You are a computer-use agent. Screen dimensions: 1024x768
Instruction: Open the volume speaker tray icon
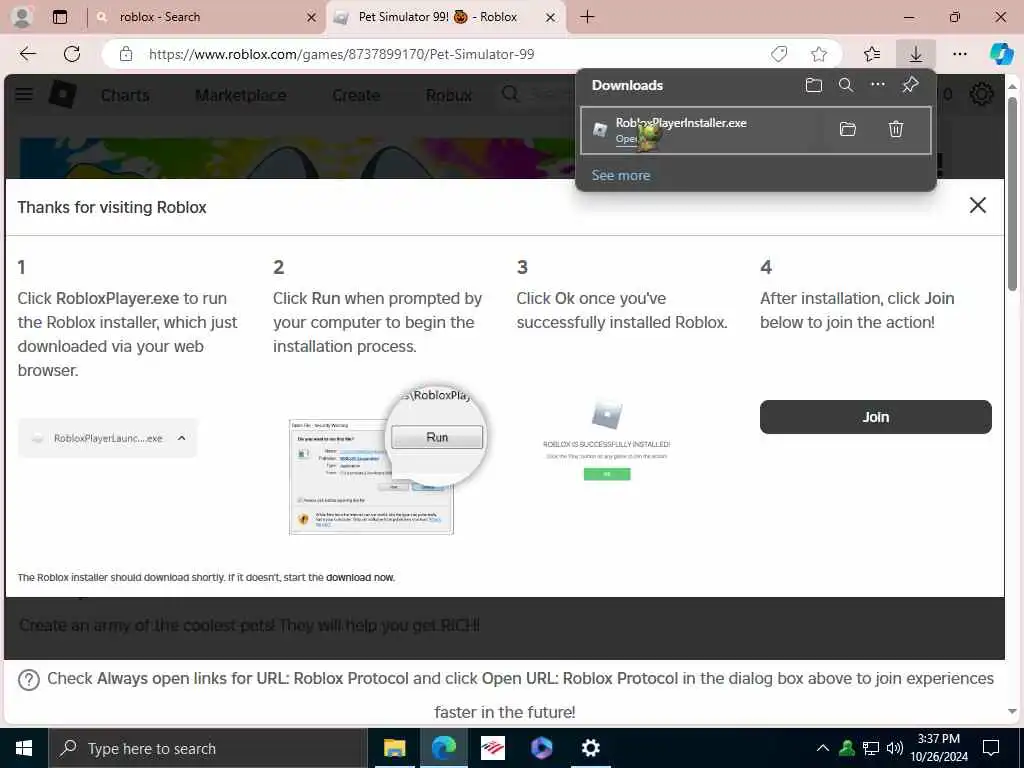click(895, 748)
